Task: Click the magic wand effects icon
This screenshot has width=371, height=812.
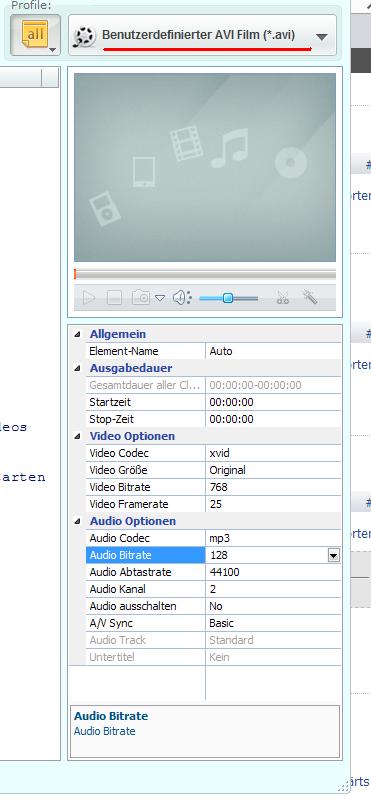Action: pos(310,297)
